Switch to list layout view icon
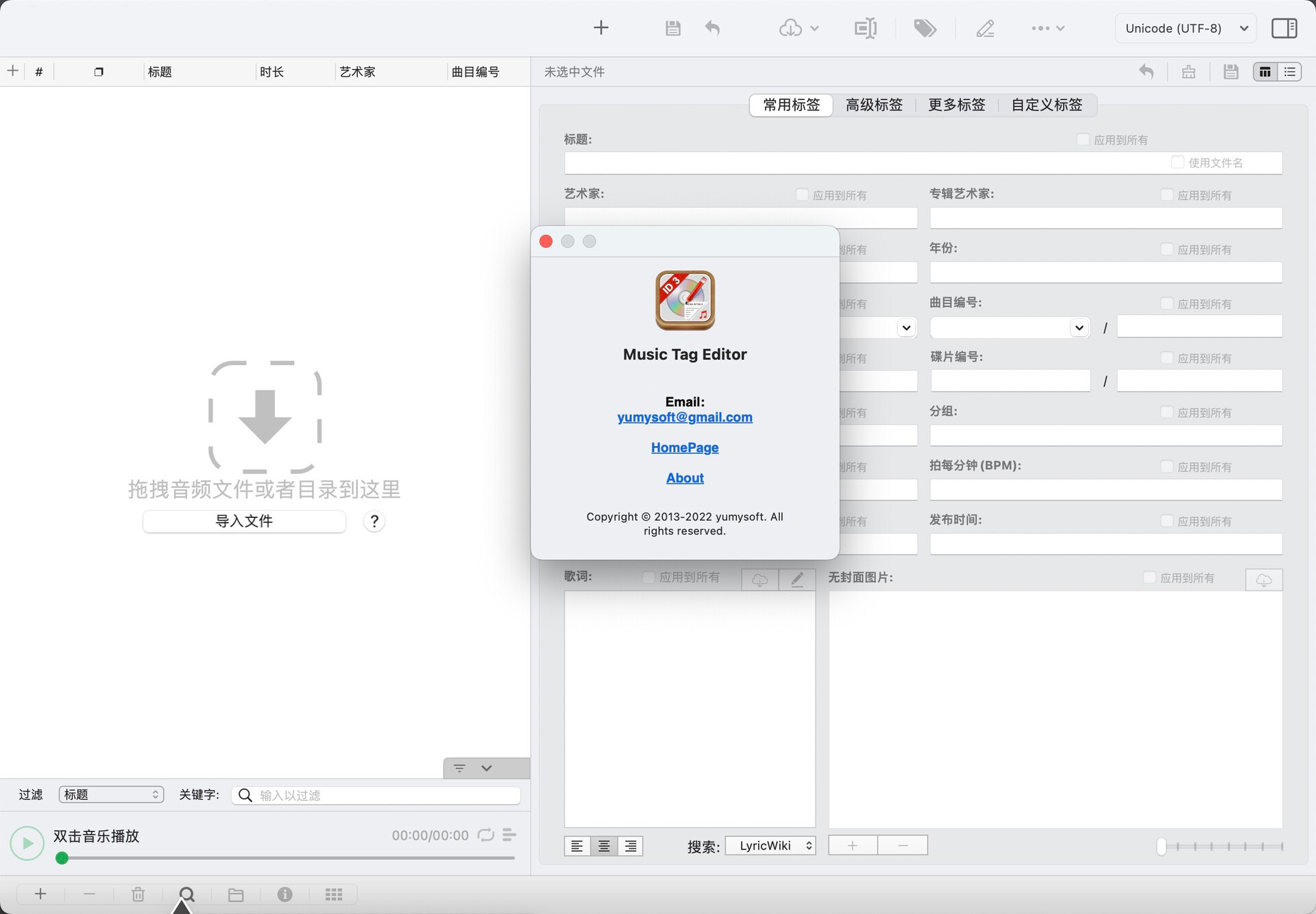Viewport: 1316px width, 914px height. coord(1290,71)
